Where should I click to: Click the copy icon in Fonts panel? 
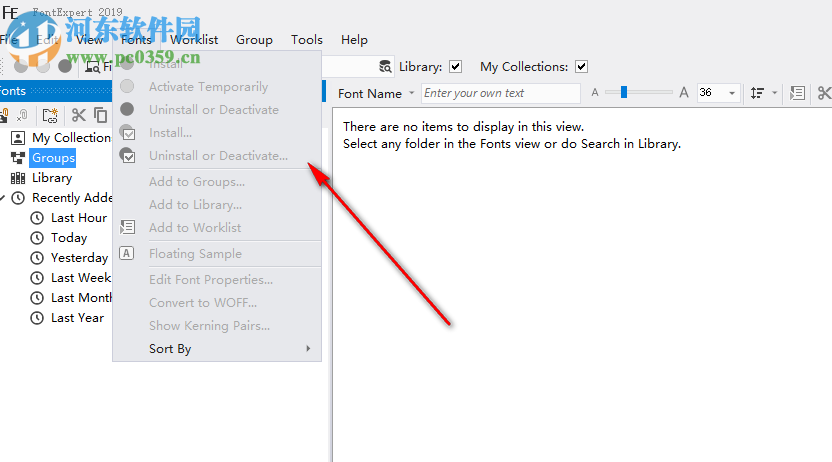100,115
